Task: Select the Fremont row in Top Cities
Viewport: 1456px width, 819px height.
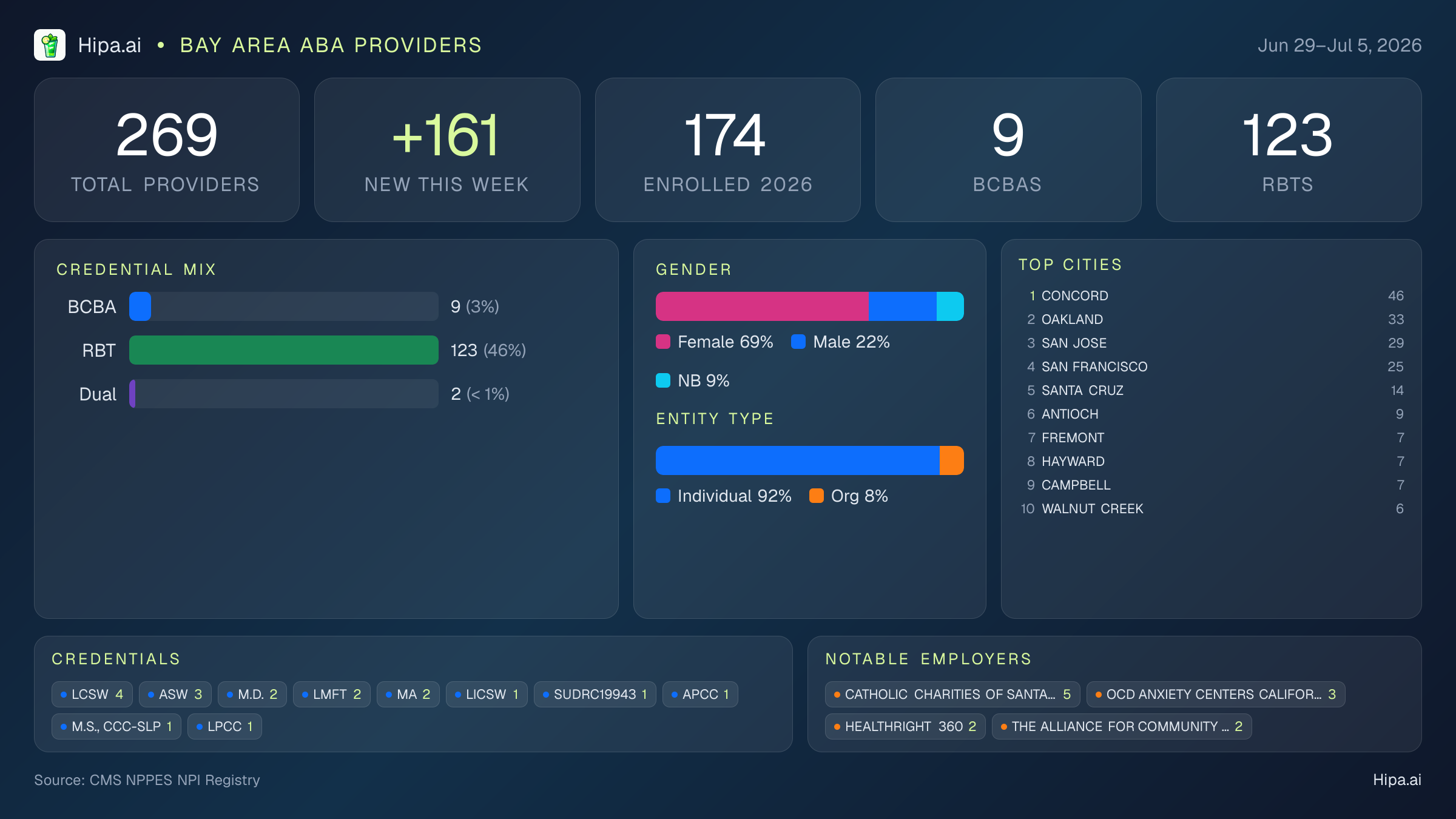Action: point(1212,437)
